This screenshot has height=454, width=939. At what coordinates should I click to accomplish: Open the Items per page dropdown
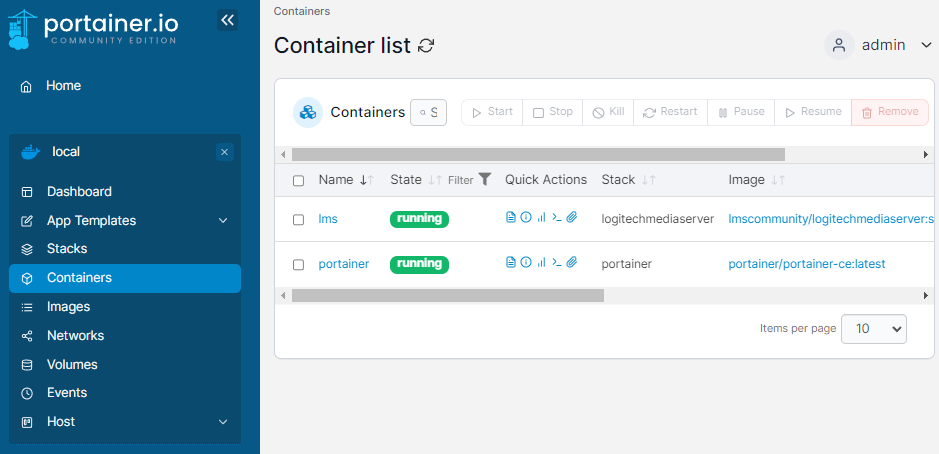(874, 329)
